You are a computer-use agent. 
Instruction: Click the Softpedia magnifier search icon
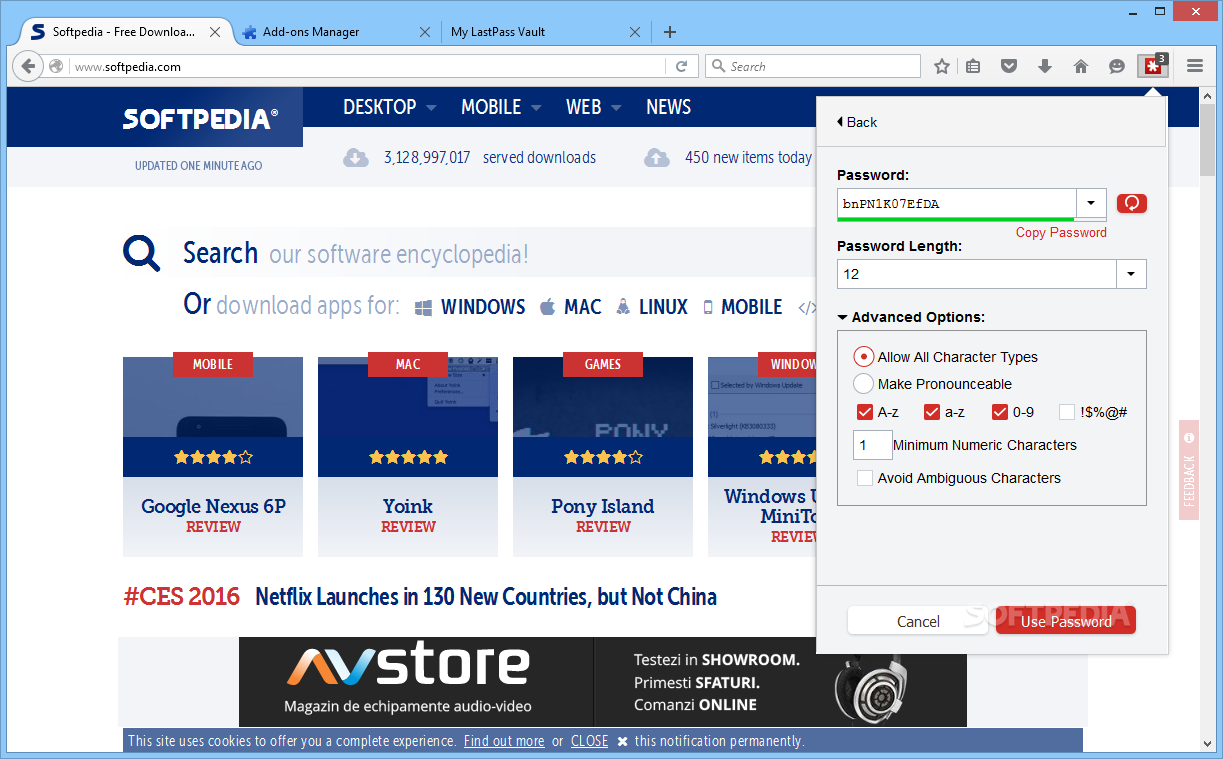point(142,253)
